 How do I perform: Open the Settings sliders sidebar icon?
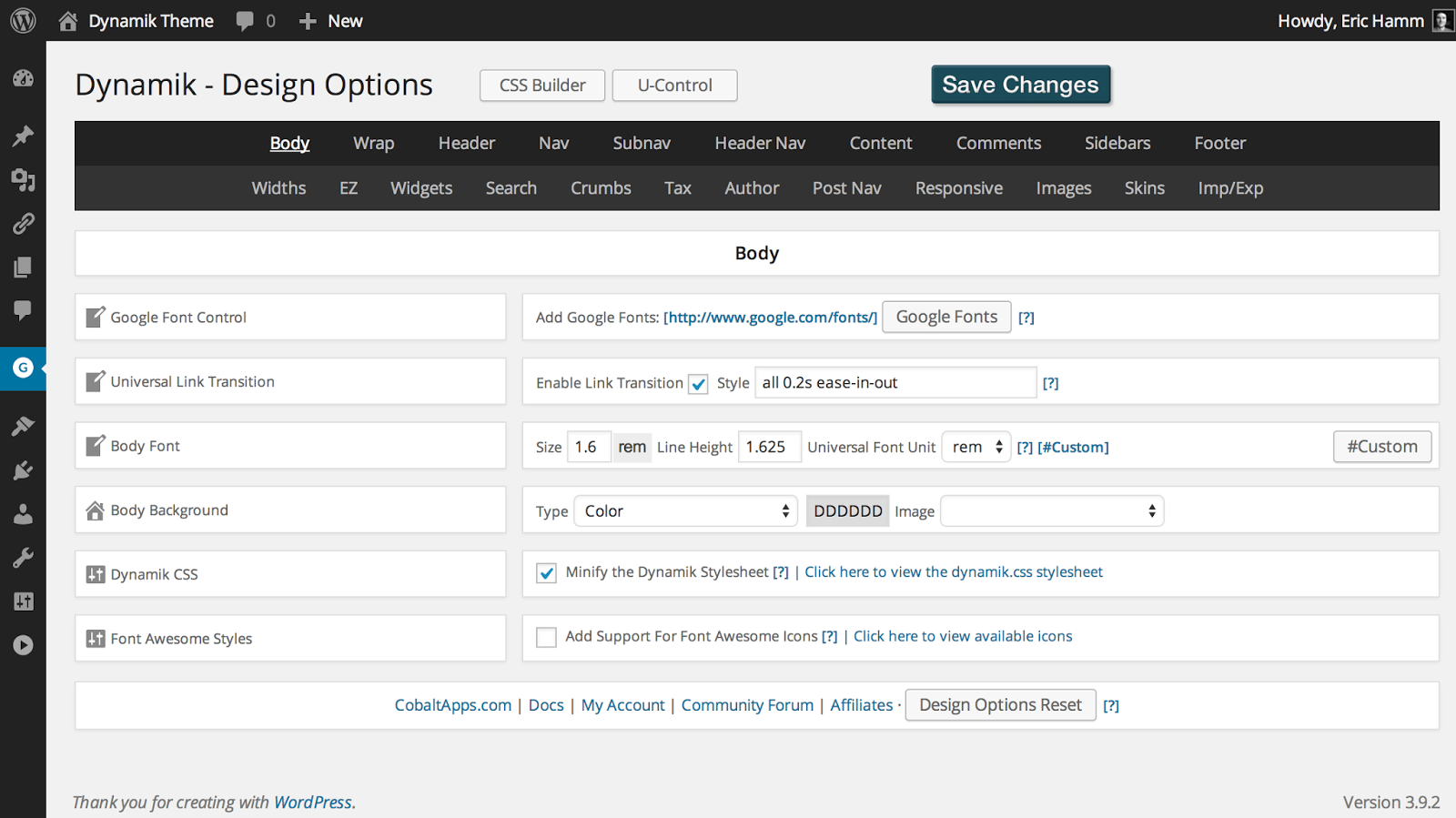23,601
